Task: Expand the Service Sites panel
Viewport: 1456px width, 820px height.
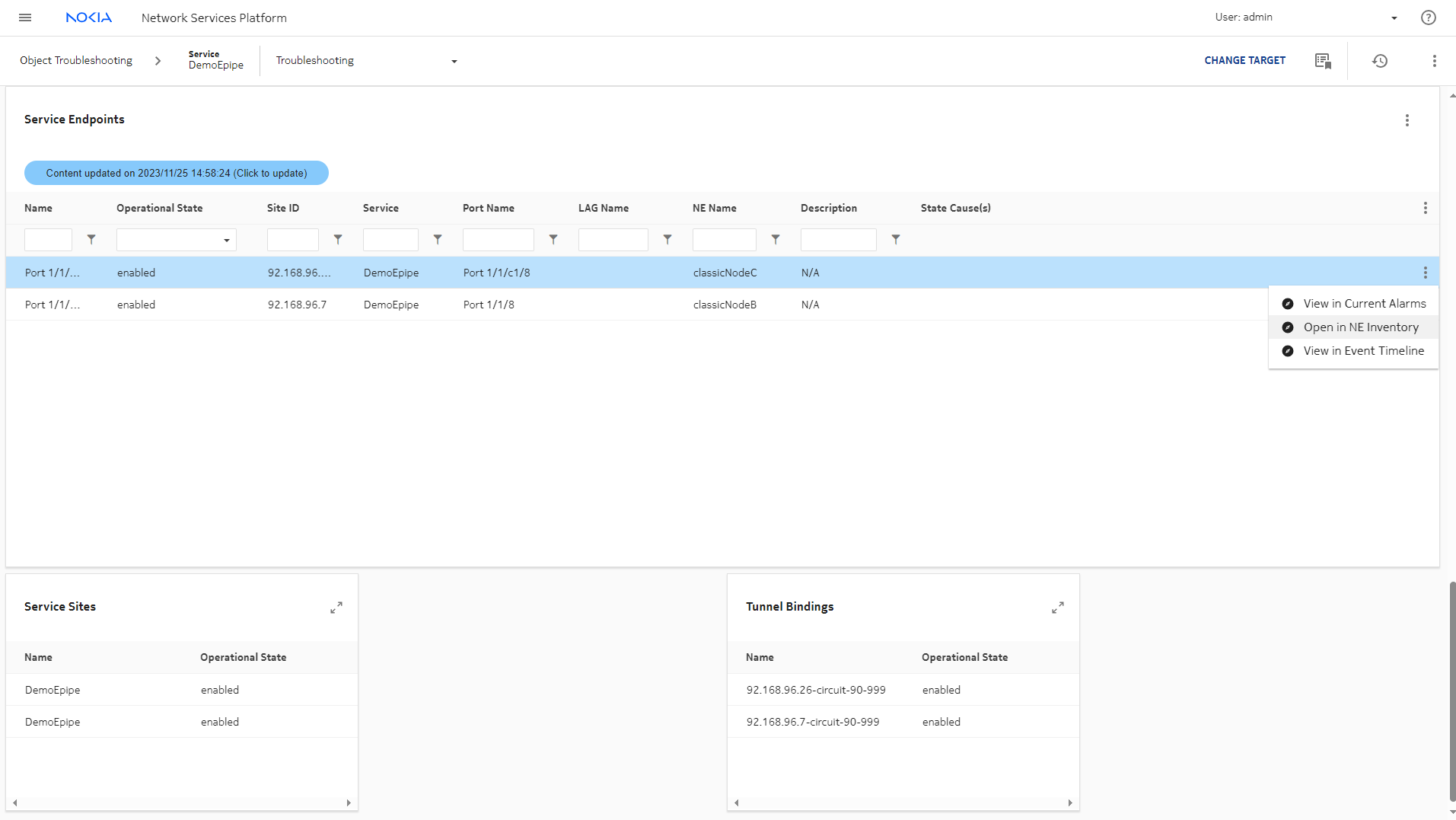Action: 336,608
